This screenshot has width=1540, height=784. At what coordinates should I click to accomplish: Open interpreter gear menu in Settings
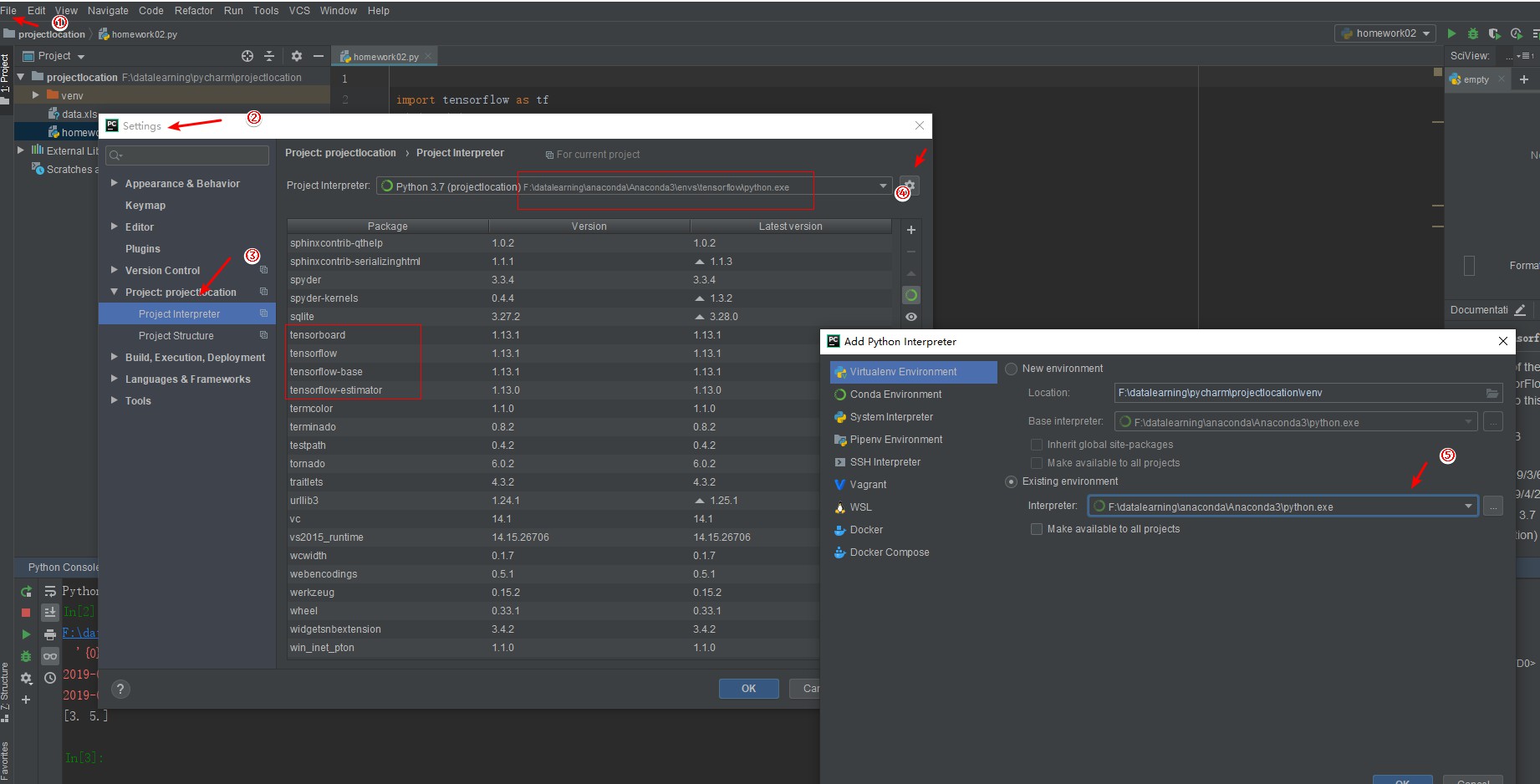[910, 186]
